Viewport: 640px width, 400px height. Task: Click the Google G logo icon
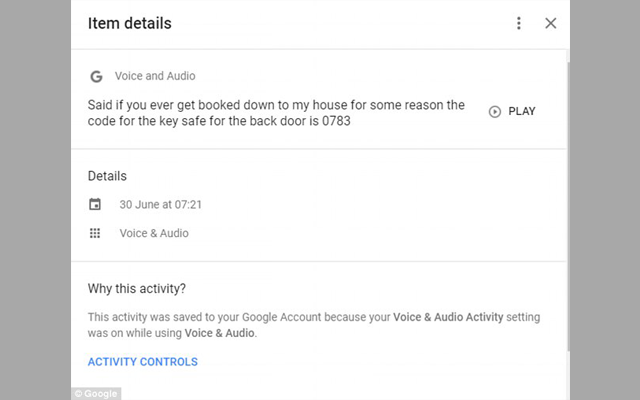(x=96, y=76)
